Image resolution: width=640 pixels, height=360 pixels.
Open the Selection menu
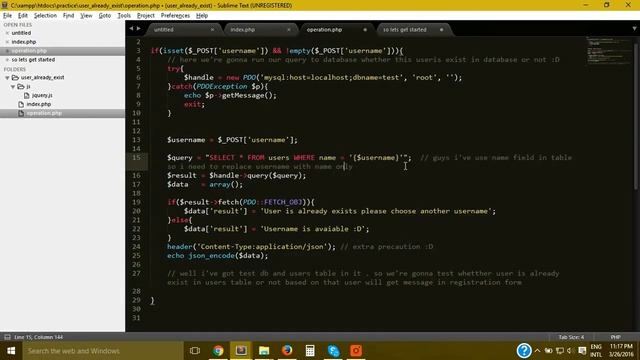click(45, 16)
